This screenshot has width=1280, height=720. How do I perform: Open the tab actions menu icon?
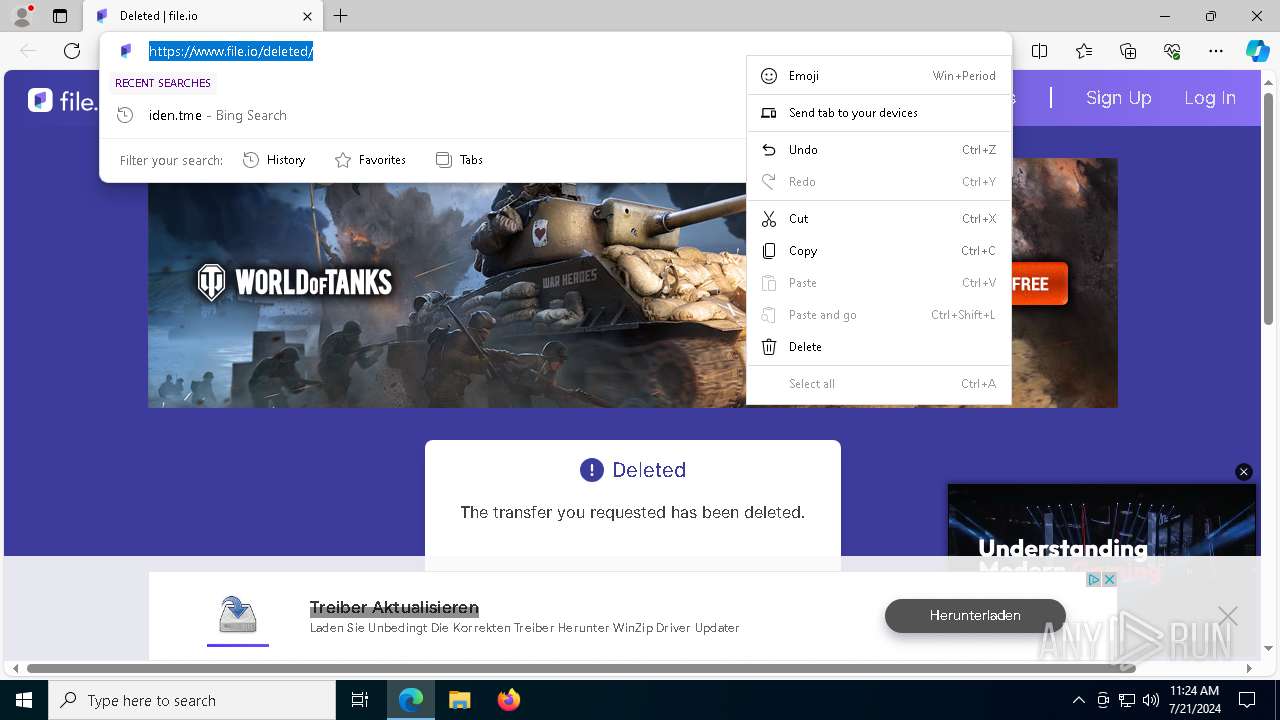coord(60,16)
